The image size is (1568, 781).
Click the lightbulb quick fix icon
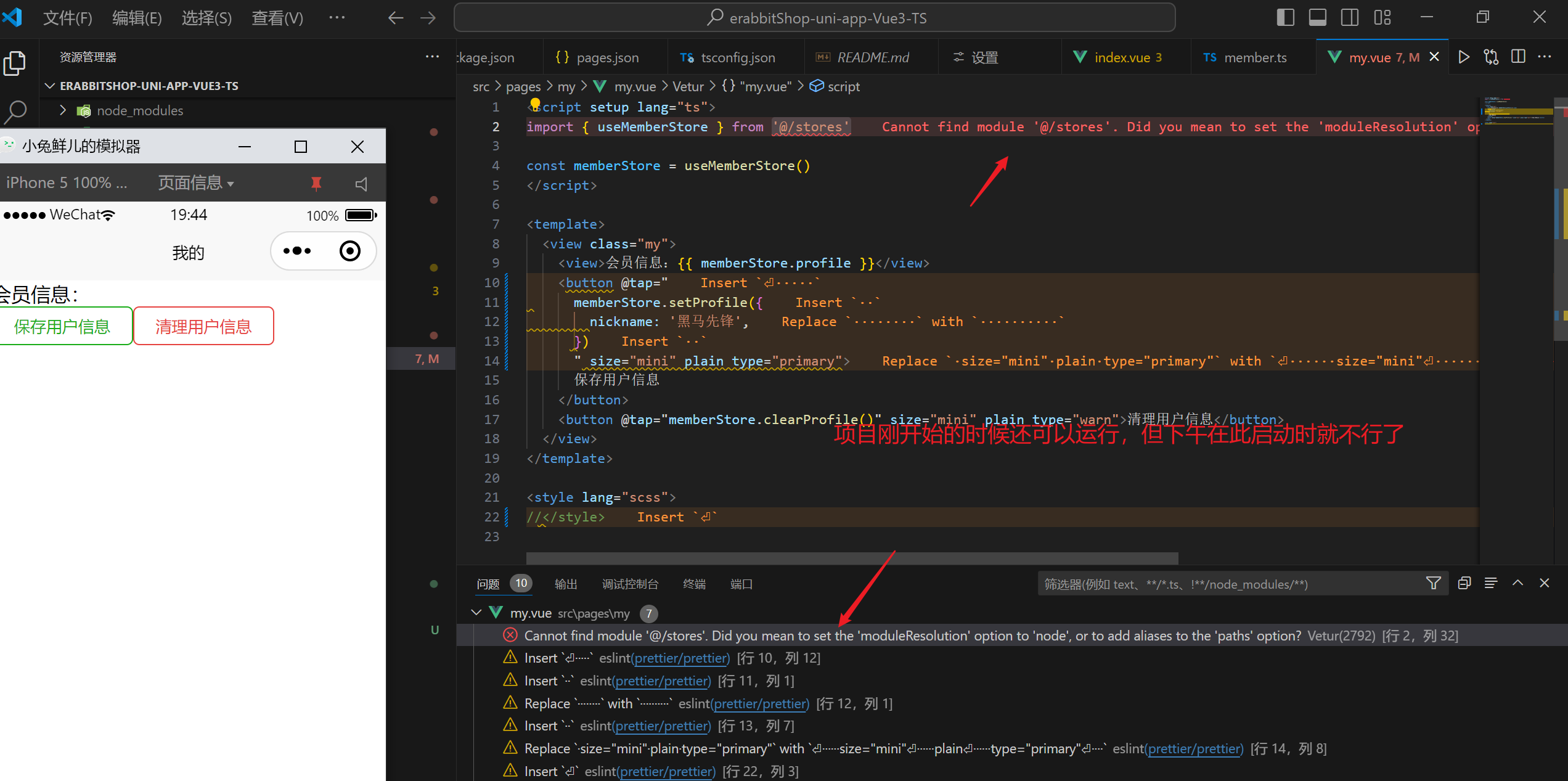click(x=535, y=104)
